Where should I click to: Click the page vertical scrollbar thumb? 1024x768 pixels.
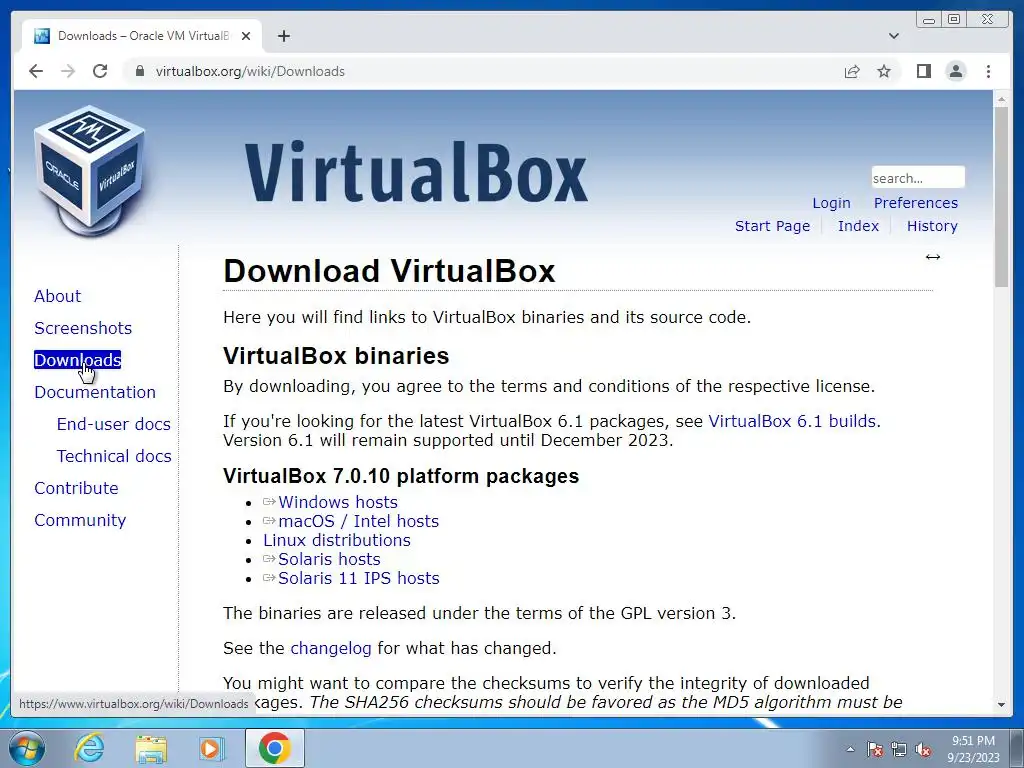(x=1001, y=196)
